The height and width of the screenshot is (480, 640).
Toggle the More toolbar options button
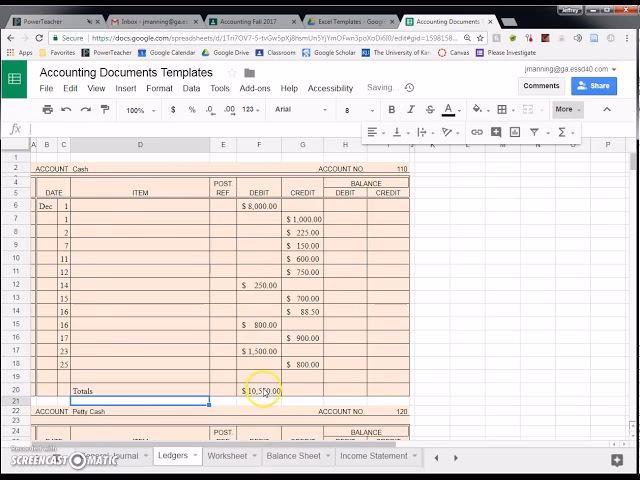(567, 110)
